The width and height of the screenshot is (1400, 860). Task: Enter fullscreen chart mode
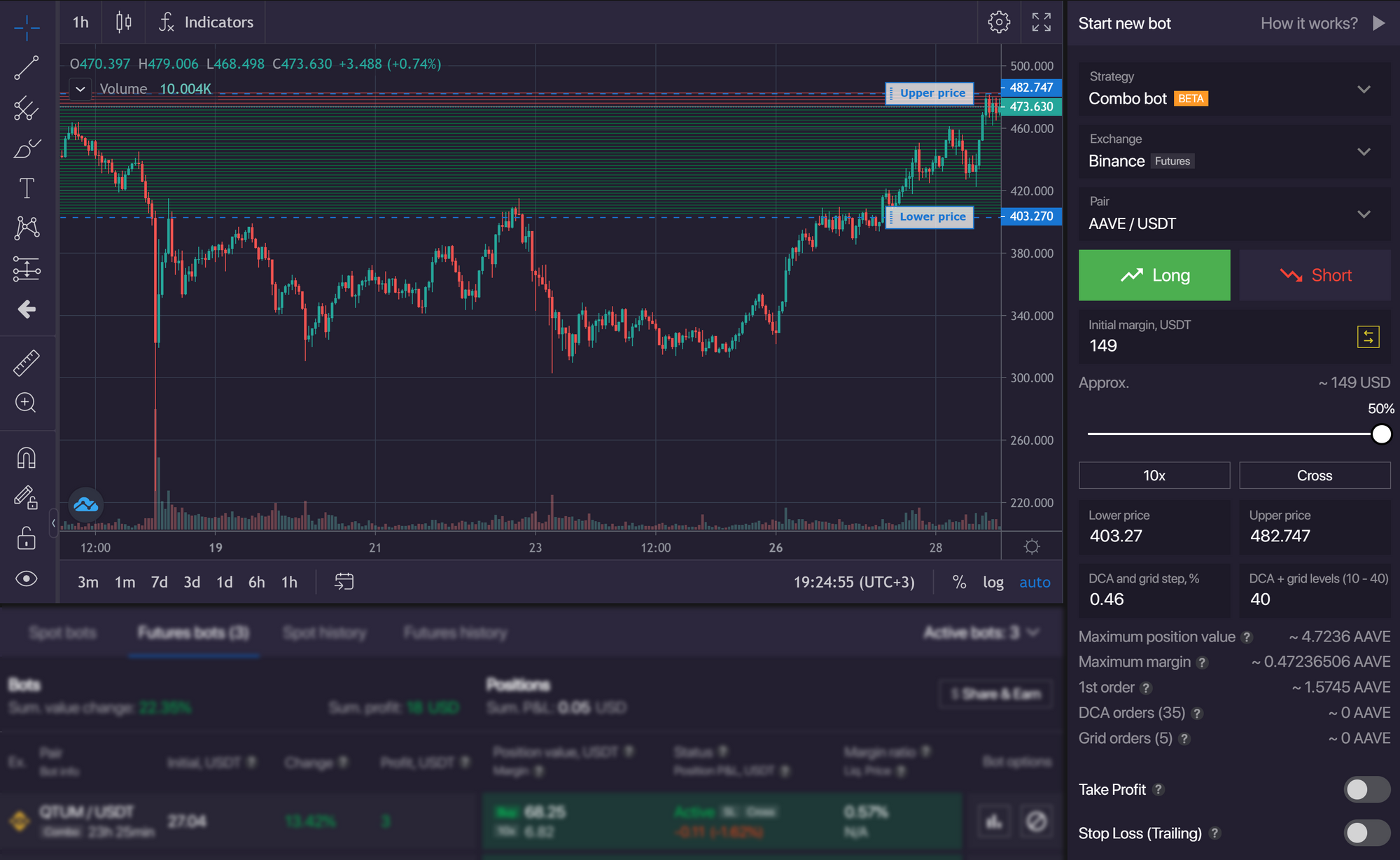pyautogui.click(x=1041, y=22)
